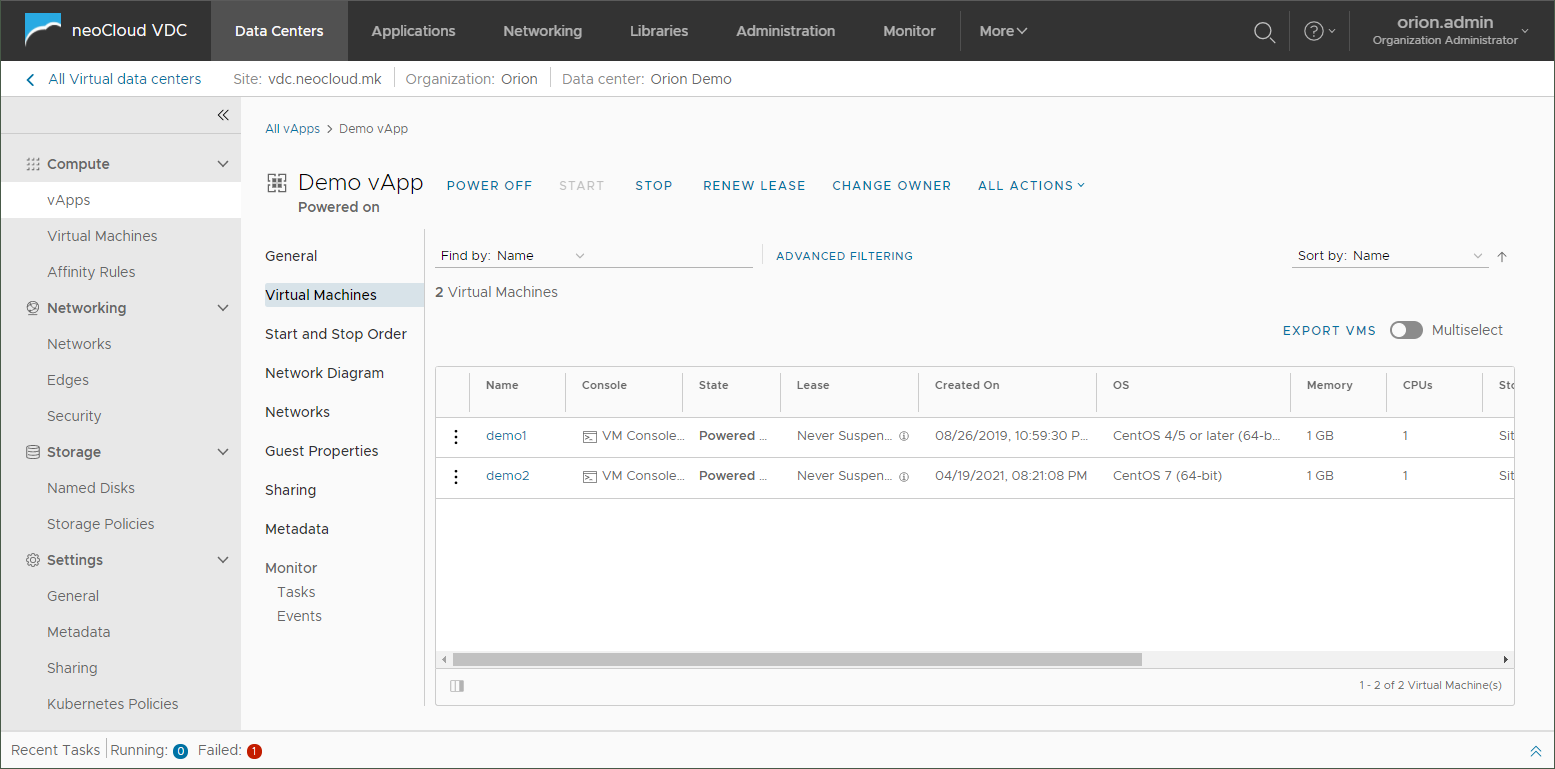1555x769 pixels.
Task: Open Kubernetes Policies in sidebar
Action: pyautogui.click(x=113, y=704)
